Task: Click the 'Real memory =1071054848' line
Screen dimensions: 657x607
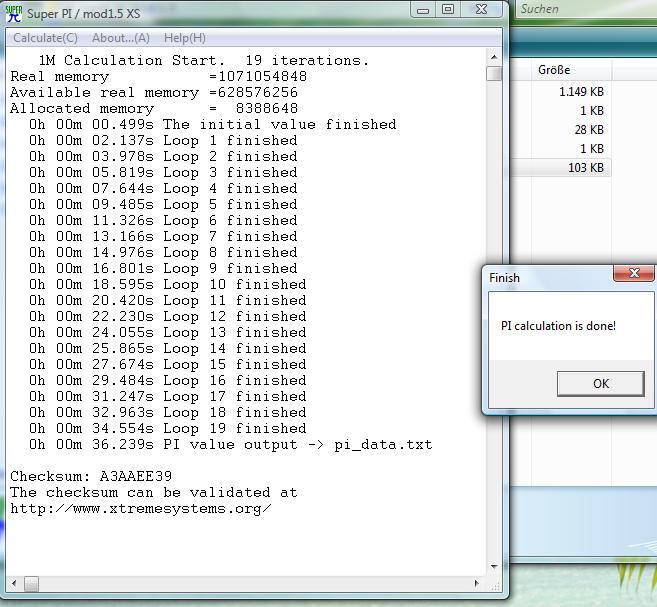Action: [x=158, y=77]
